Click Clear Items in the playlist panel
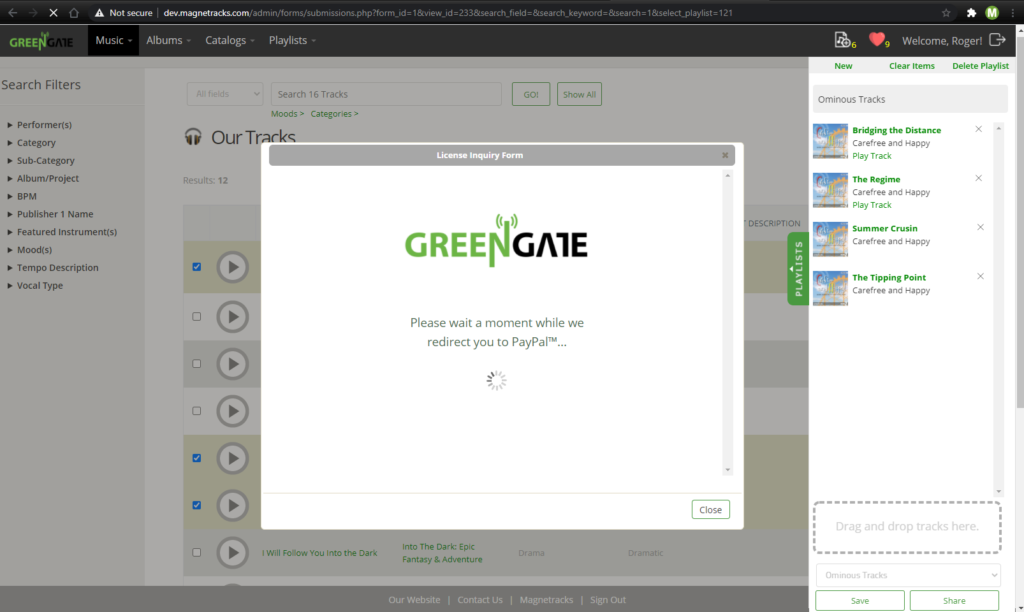 912,66
